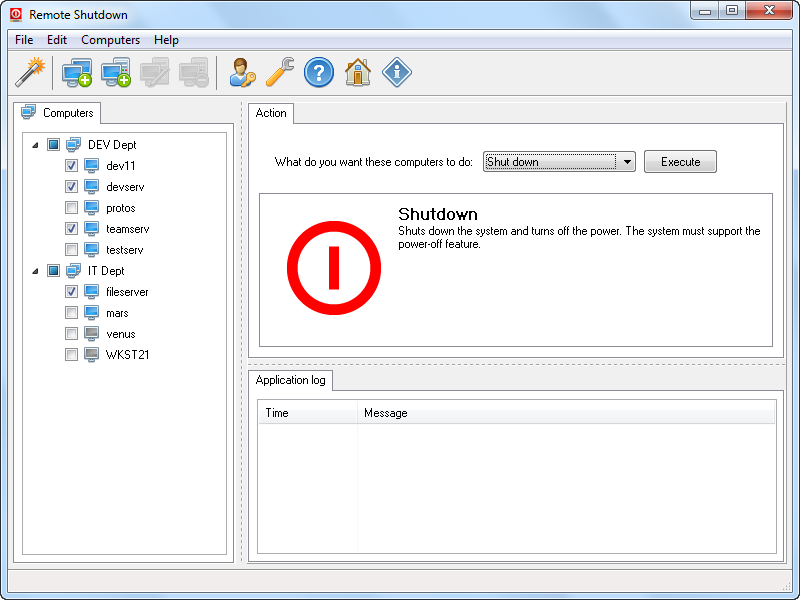Collapse the IT Dept tree group
The height and width of the screenshot is (600, 800).
tap(36, 271)
